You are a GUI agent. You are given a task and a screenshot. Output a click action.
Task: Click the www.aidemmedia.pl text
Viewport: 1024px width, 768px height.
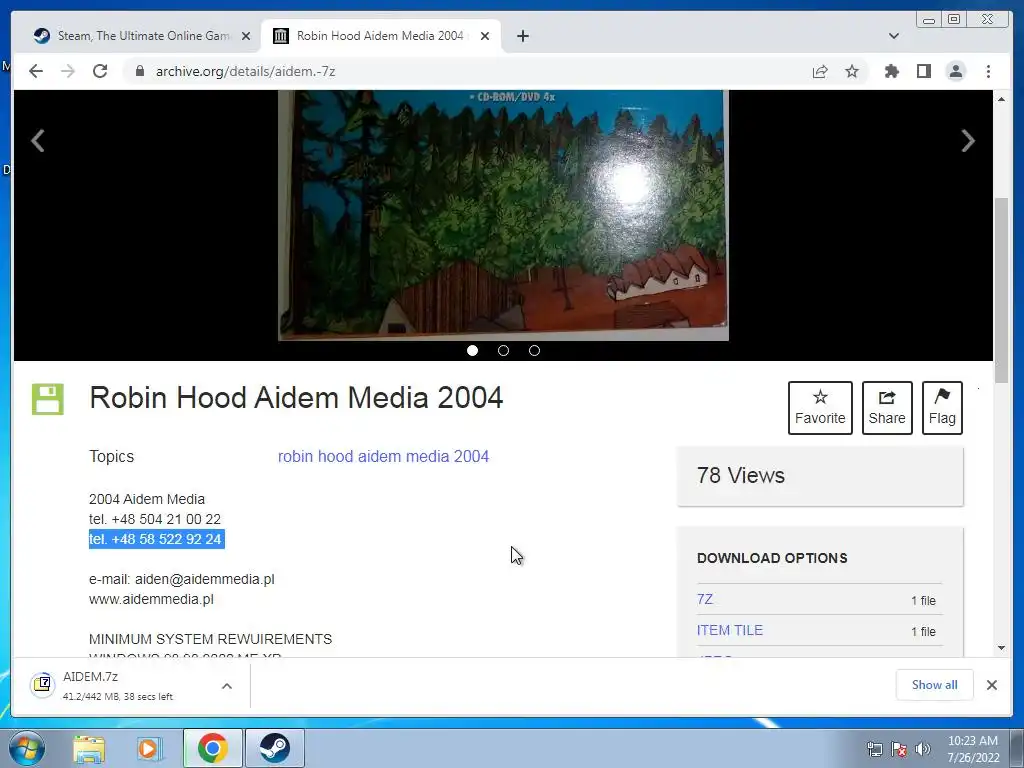(x=152, y=599)
